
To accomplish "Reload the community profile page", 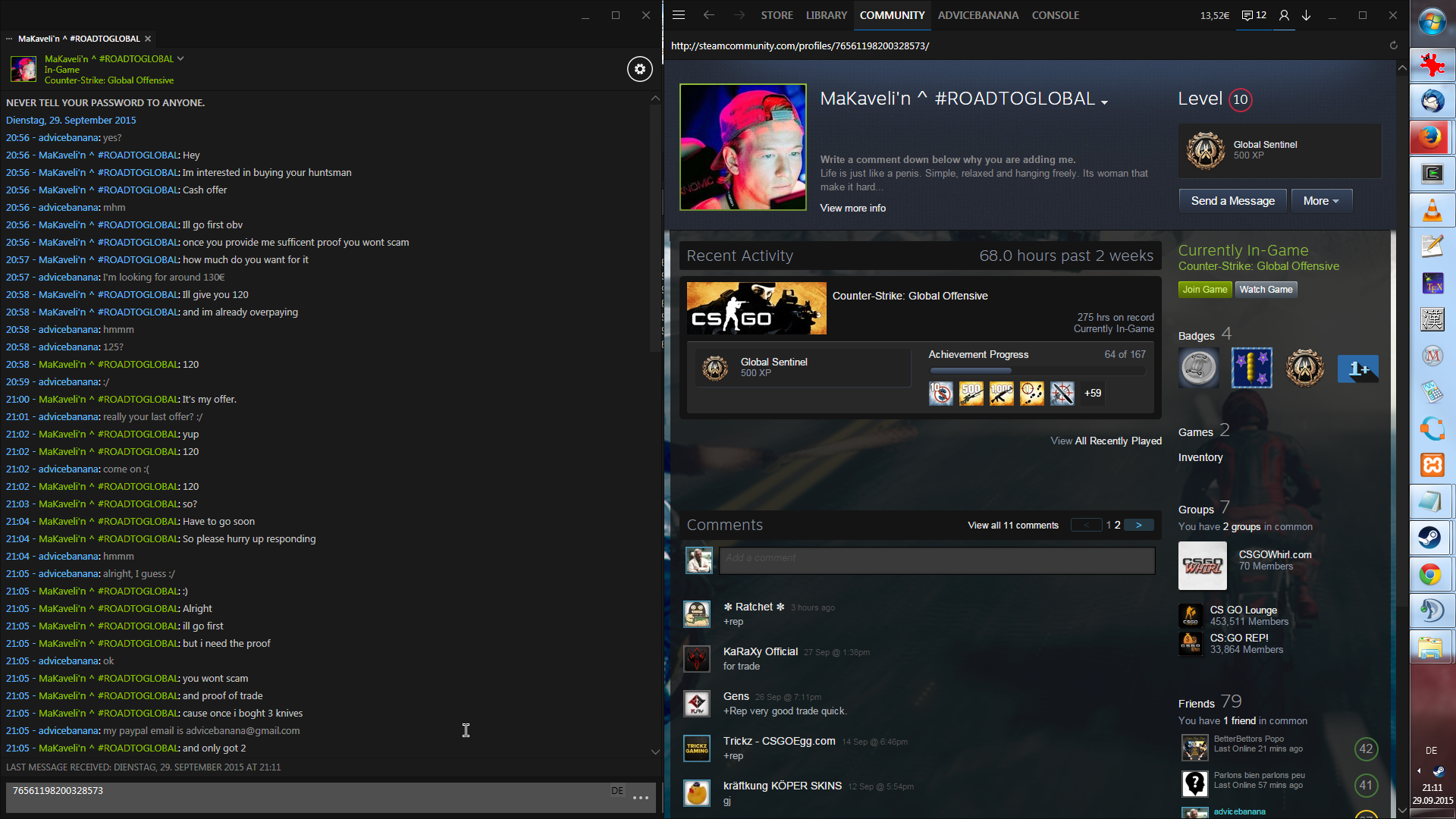I will pos(1393,45).
